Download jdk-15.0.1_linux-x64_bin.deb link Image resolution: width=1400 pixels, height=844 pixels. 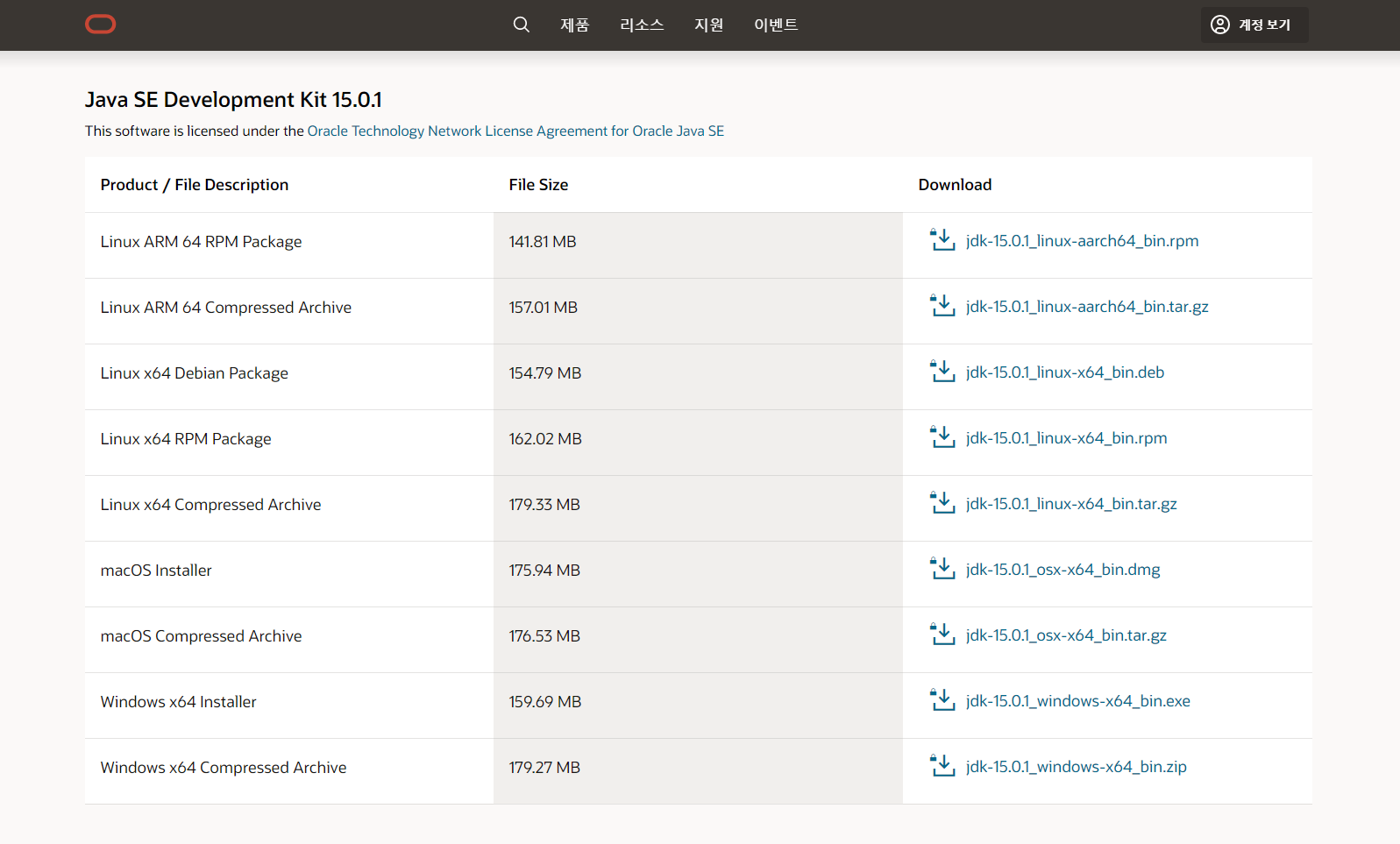click(1065, 372)
